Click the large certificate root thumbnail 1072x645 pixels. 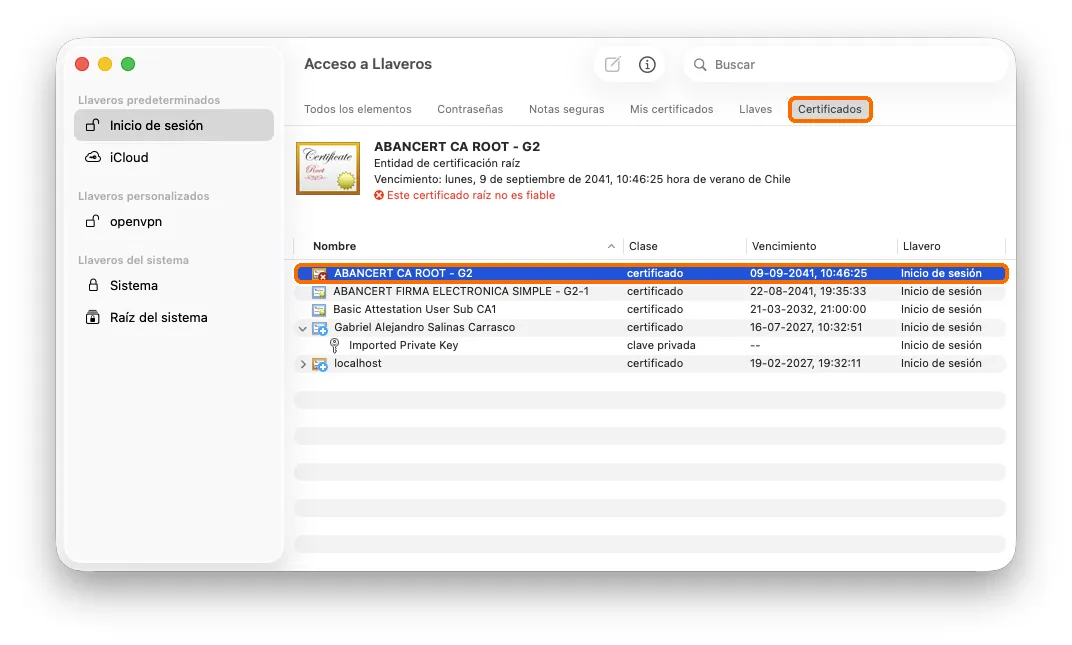tap(328, 168)
